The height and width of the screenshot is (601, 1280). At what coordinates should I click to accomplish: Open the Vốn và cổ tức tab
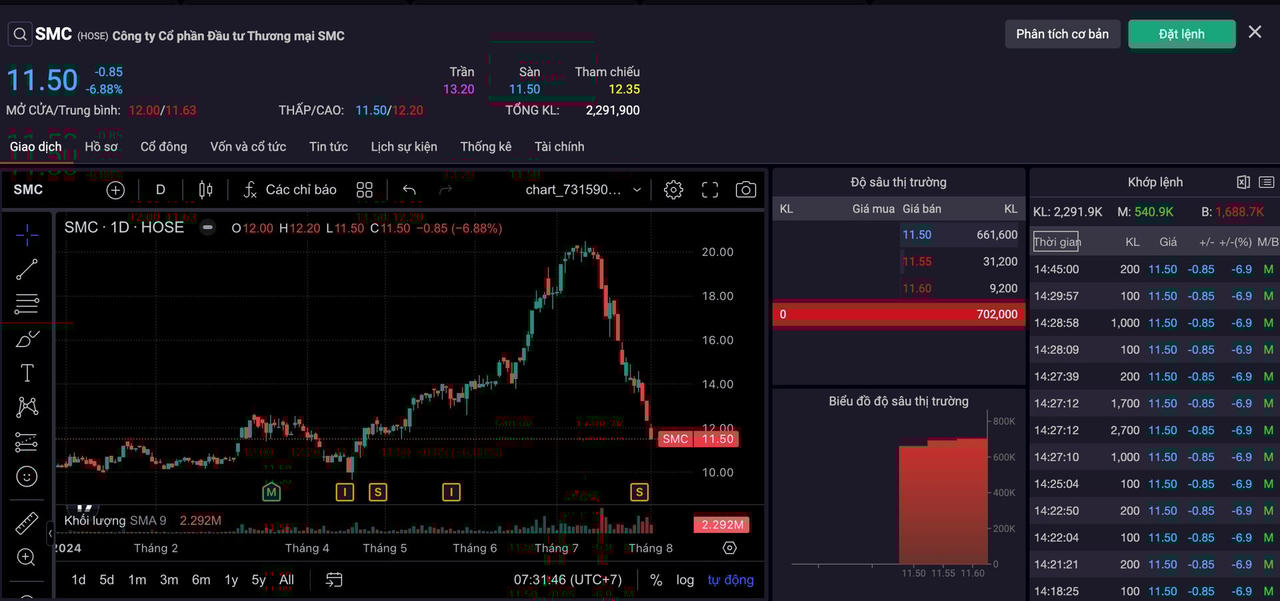pyautogui.click(x=248, y=147)
